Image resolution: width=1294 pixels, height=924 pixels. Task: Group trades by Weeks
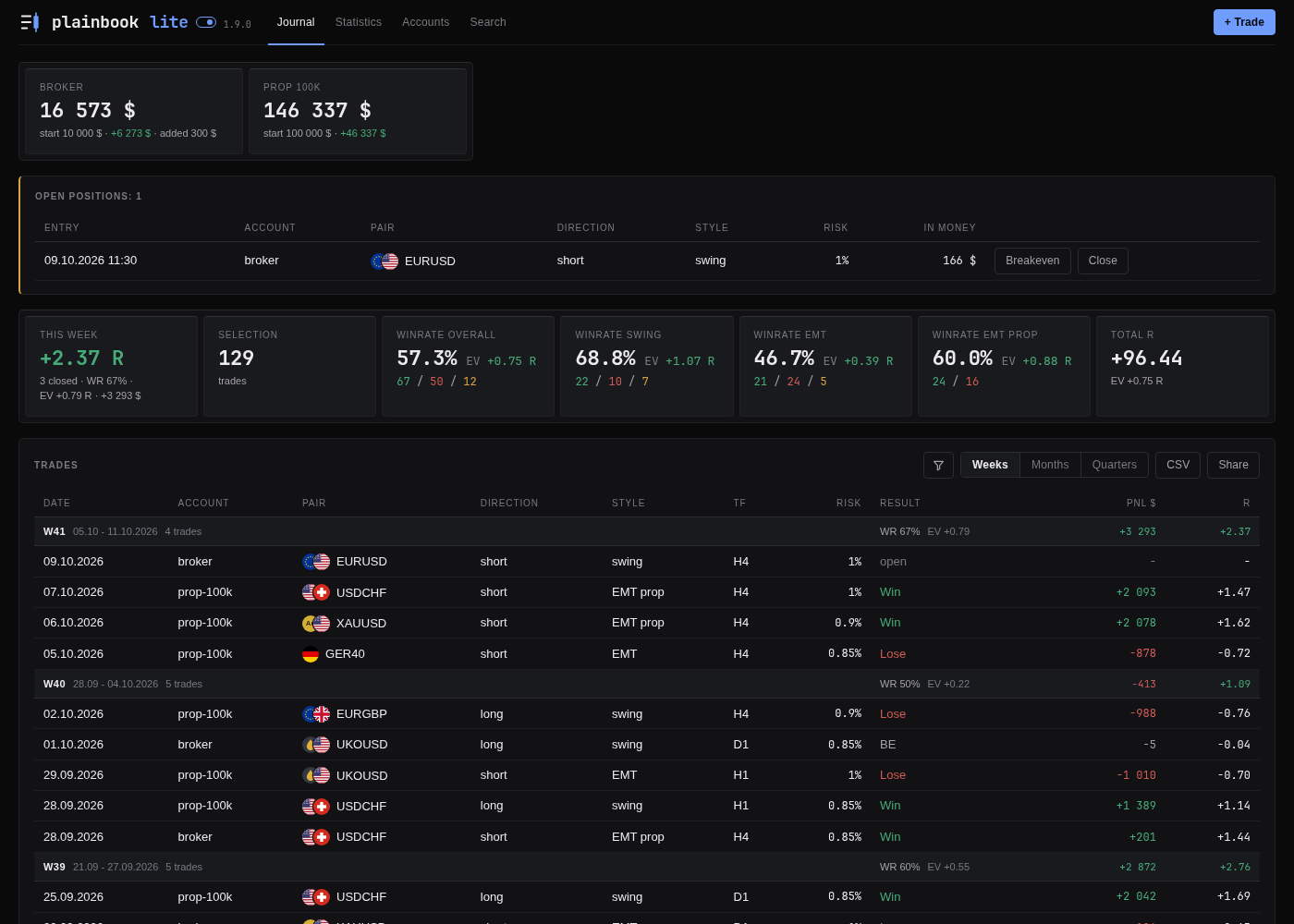(x=990, y=465)
